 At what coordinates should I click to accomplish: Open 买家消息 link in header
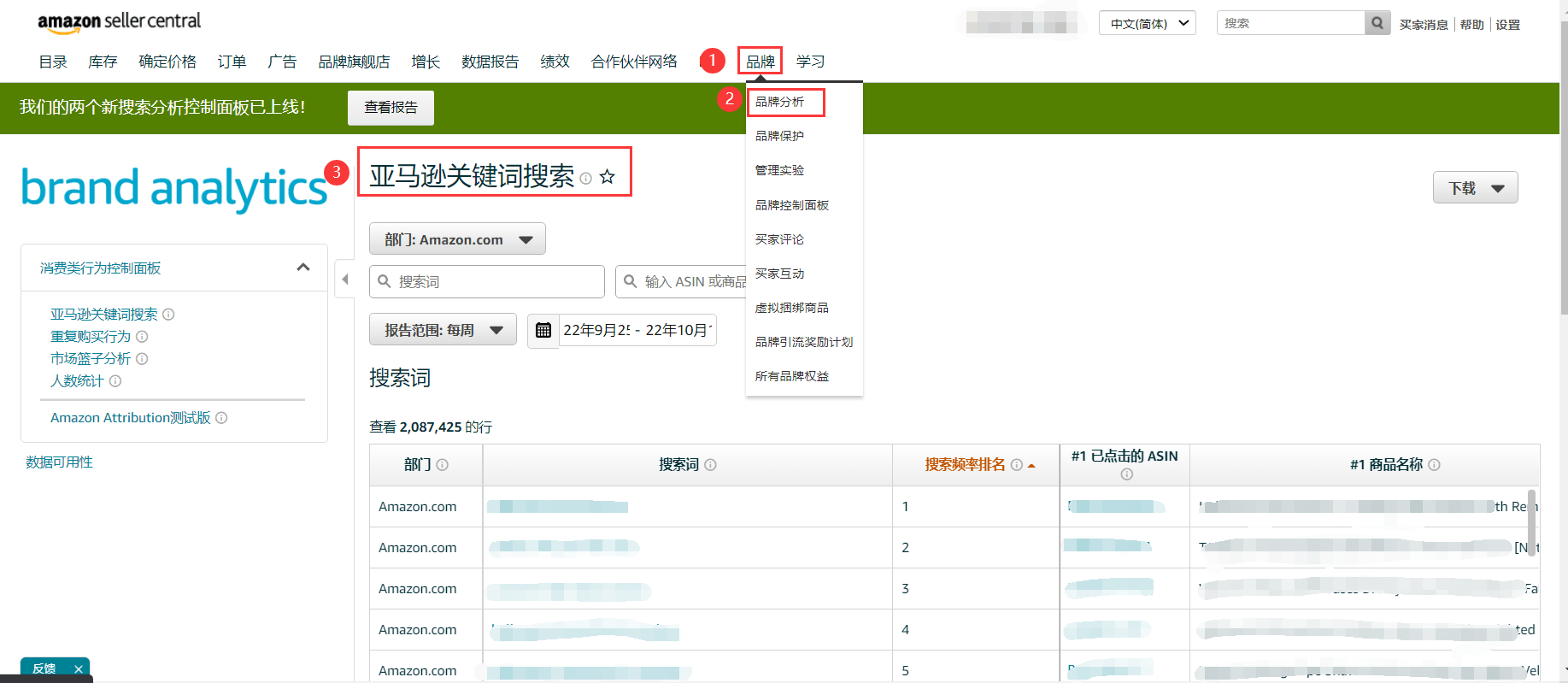(1424, 25)
